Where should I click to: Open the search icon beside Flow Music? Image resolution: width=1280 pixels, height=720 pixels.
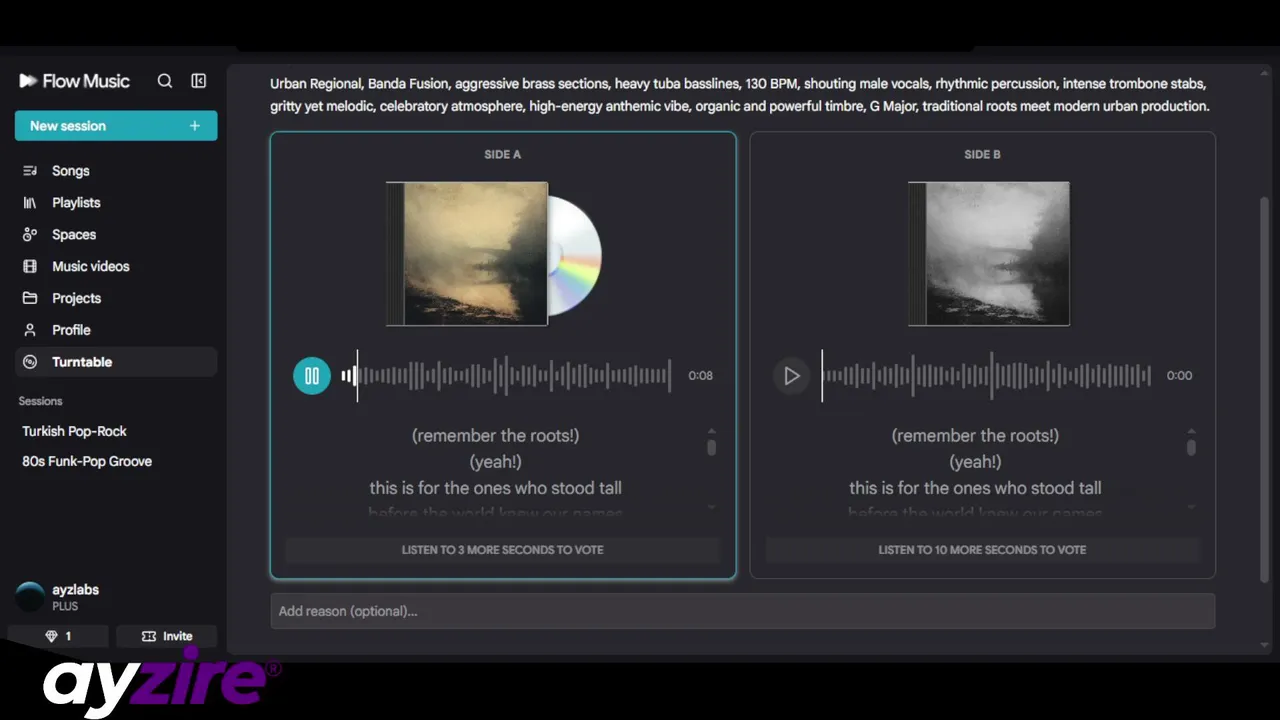[165, 81]
